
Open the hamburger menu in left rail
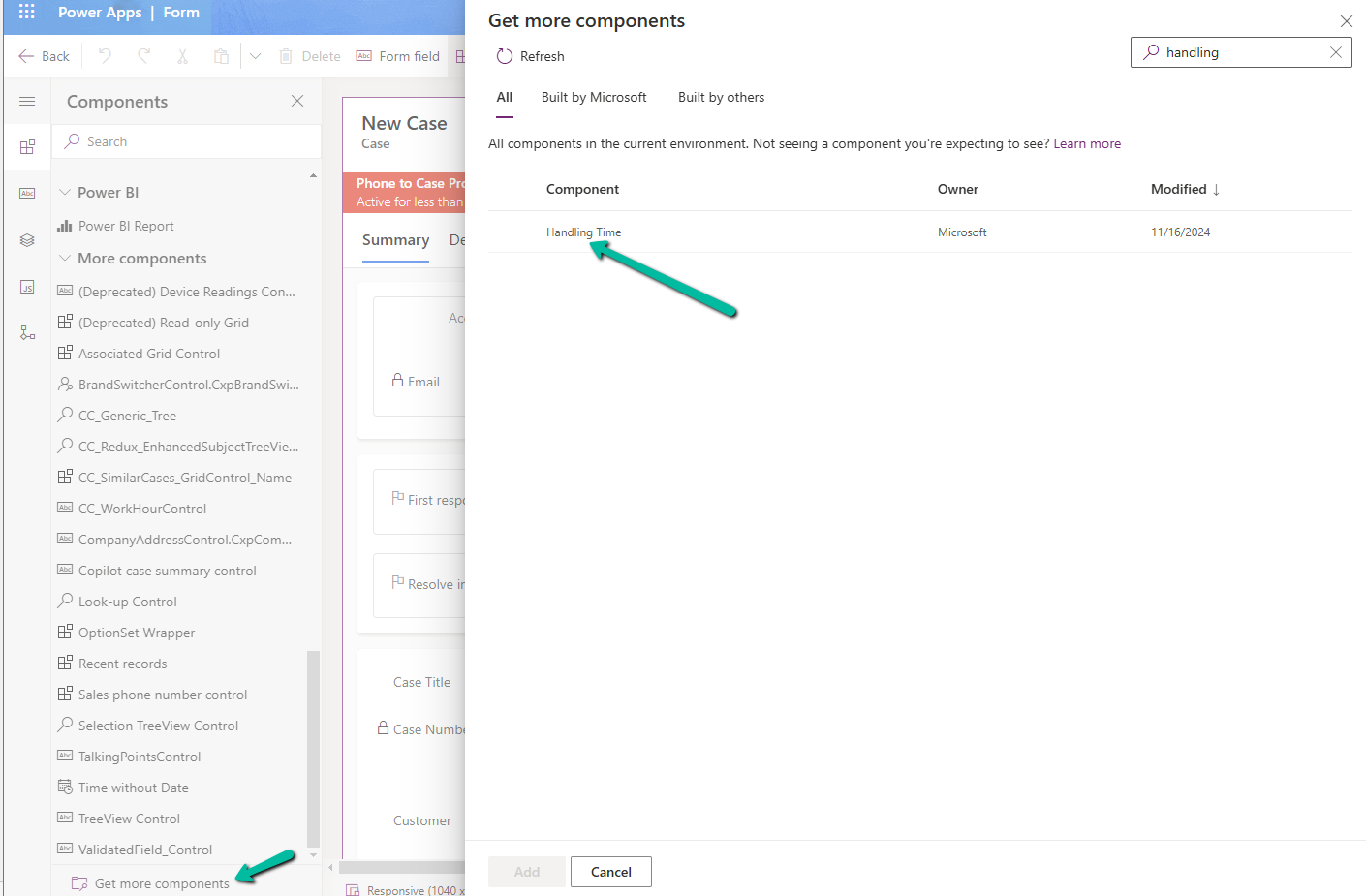point(27,102)
